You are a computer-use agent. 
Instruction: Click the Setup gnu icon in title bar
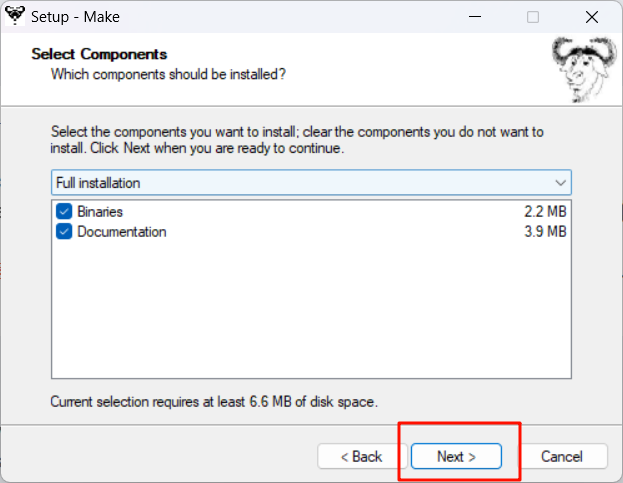click(x=15, y=16)
